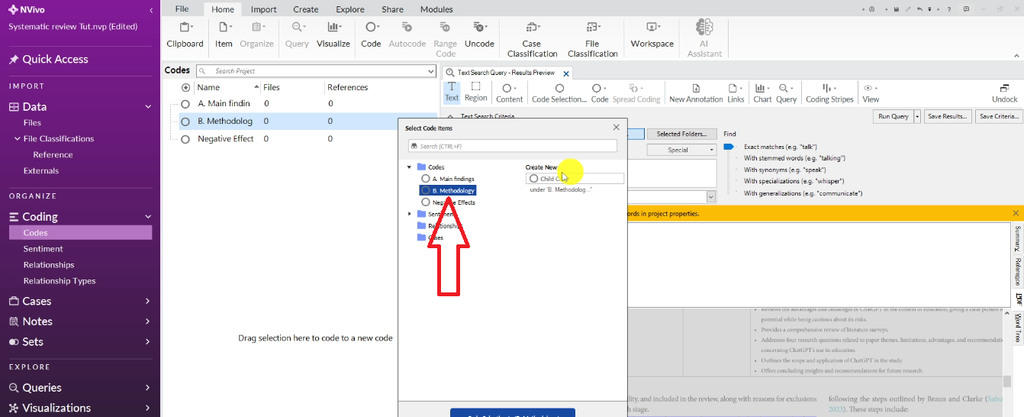Collapse the Coding section in sidebar
The image size is (1024, 417).
(148, 217)
